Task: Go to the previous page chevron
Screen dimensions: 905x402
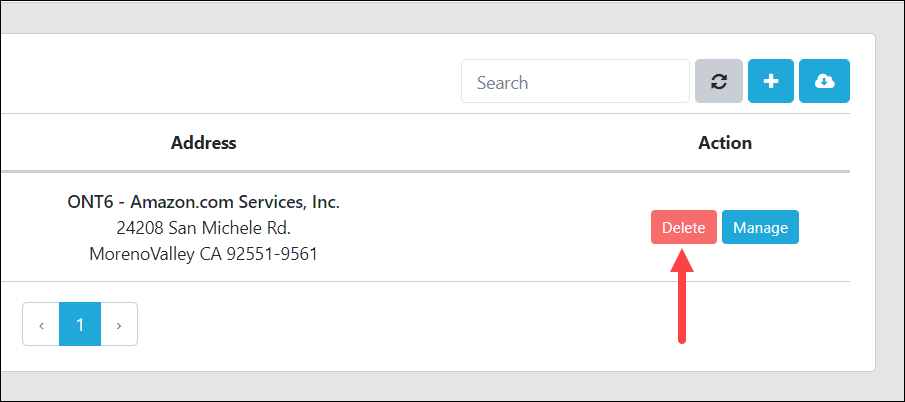Action: coord(41,324)
